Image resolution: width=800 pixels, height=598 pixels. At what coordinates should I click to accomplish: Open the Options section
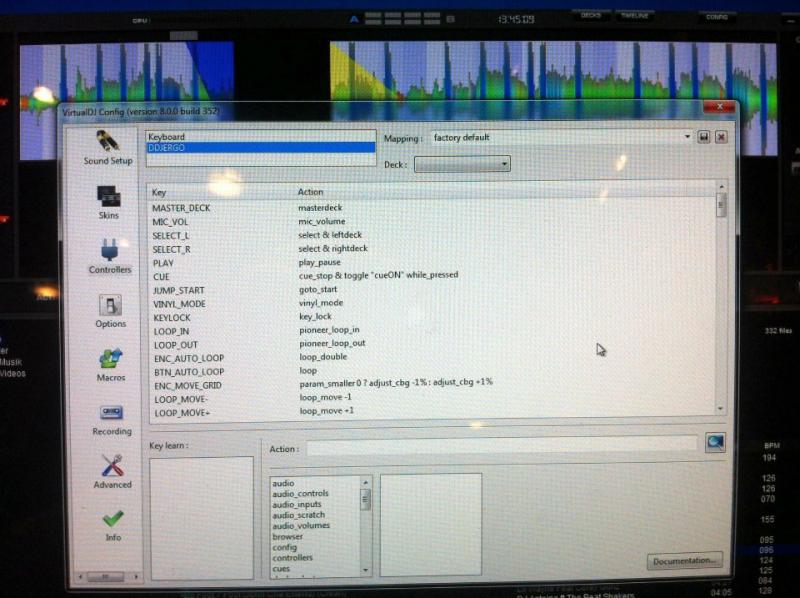110,311
